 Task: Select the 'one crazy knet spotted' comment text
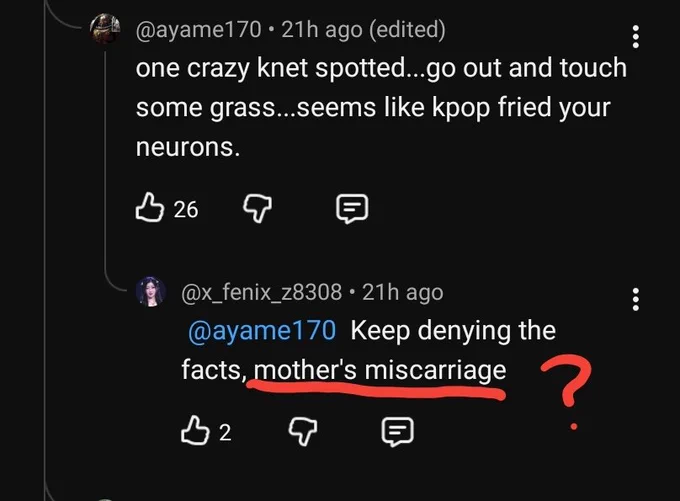(x=381, y=107)
